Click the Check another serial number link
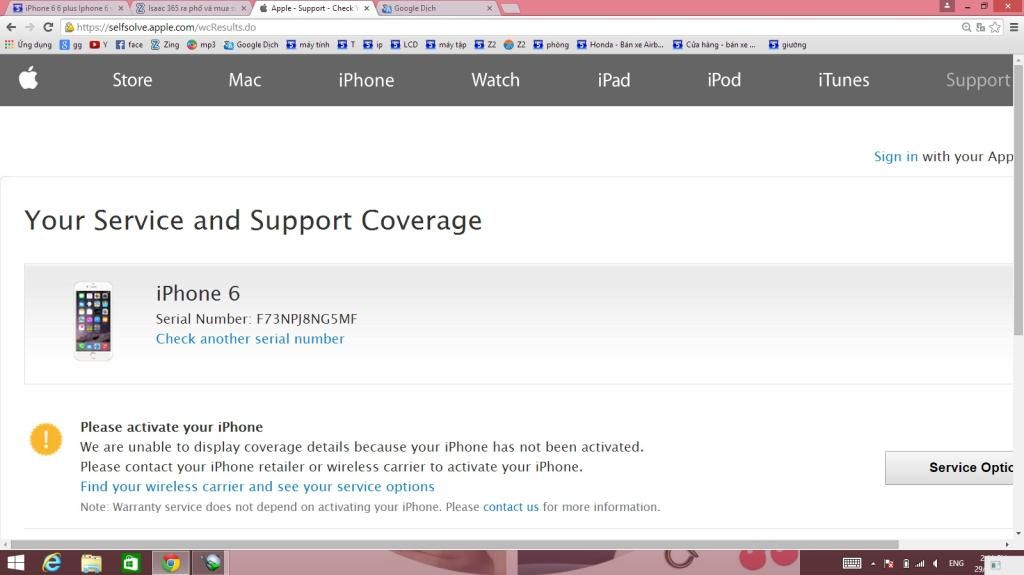 pos(250,339)
